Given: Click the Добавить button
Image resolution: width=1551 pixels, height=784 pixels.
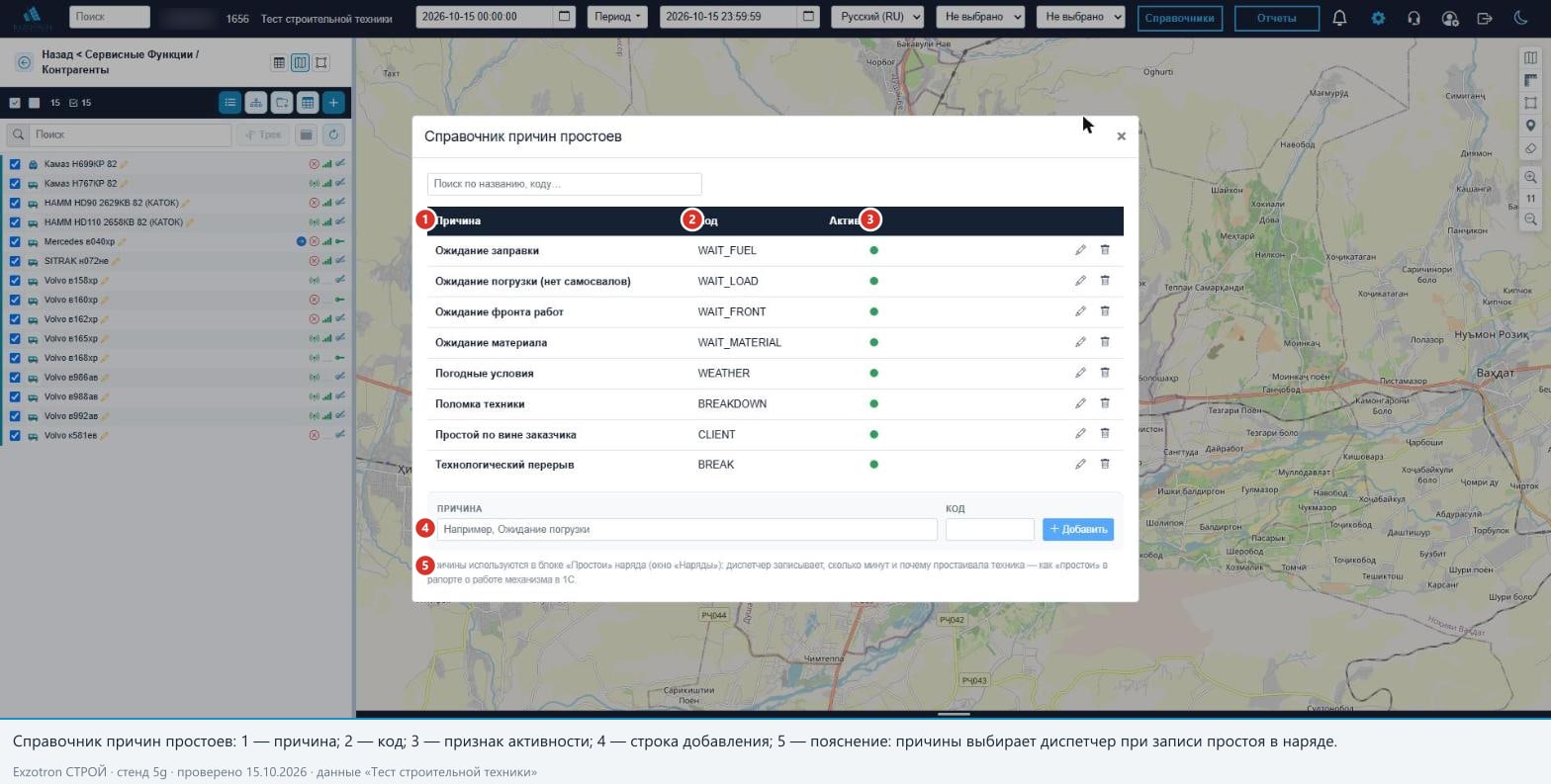Looking at the screenshot, I should (x=1078, y=529).
